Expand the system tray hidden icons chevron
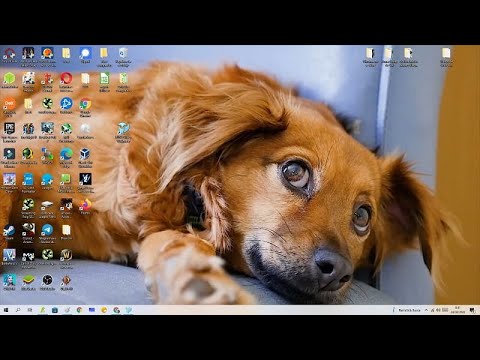 426,310
